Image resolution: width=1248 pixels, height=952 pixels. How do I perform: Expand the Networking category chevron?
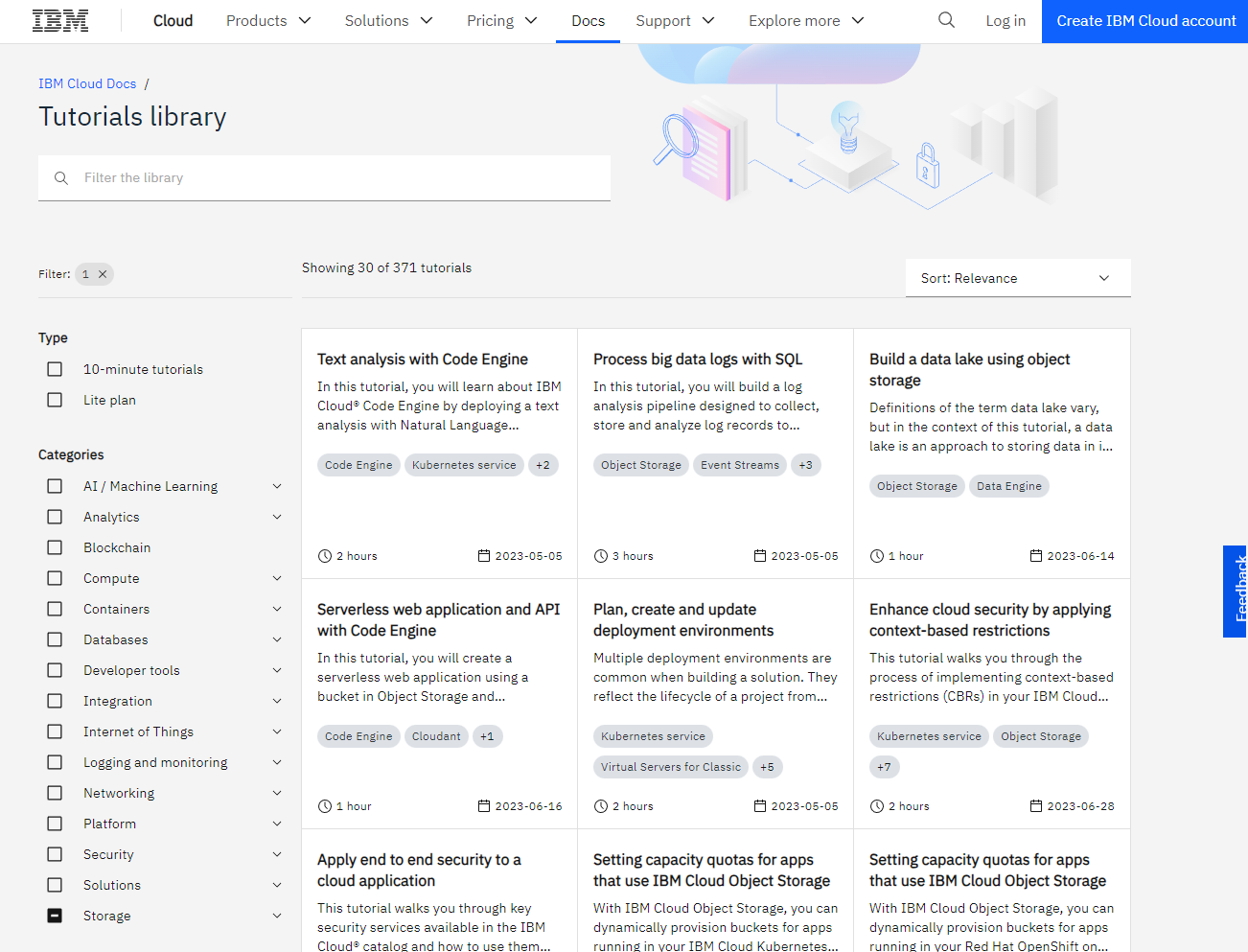pos(277,793)
